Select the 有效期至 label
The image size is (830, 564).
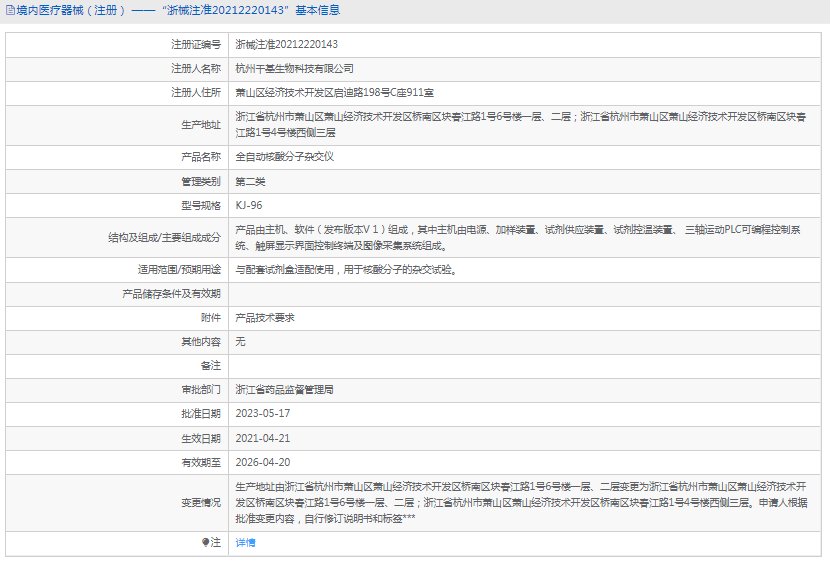pos(201,462)
